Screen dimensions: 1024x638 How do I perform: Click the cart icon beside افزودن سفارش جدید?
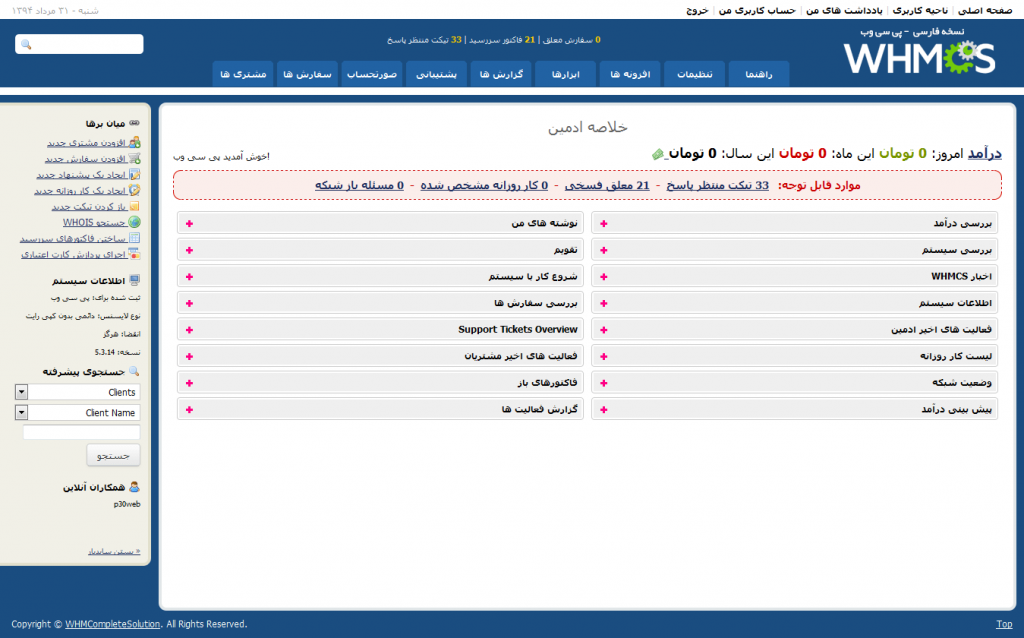(135, 158)
